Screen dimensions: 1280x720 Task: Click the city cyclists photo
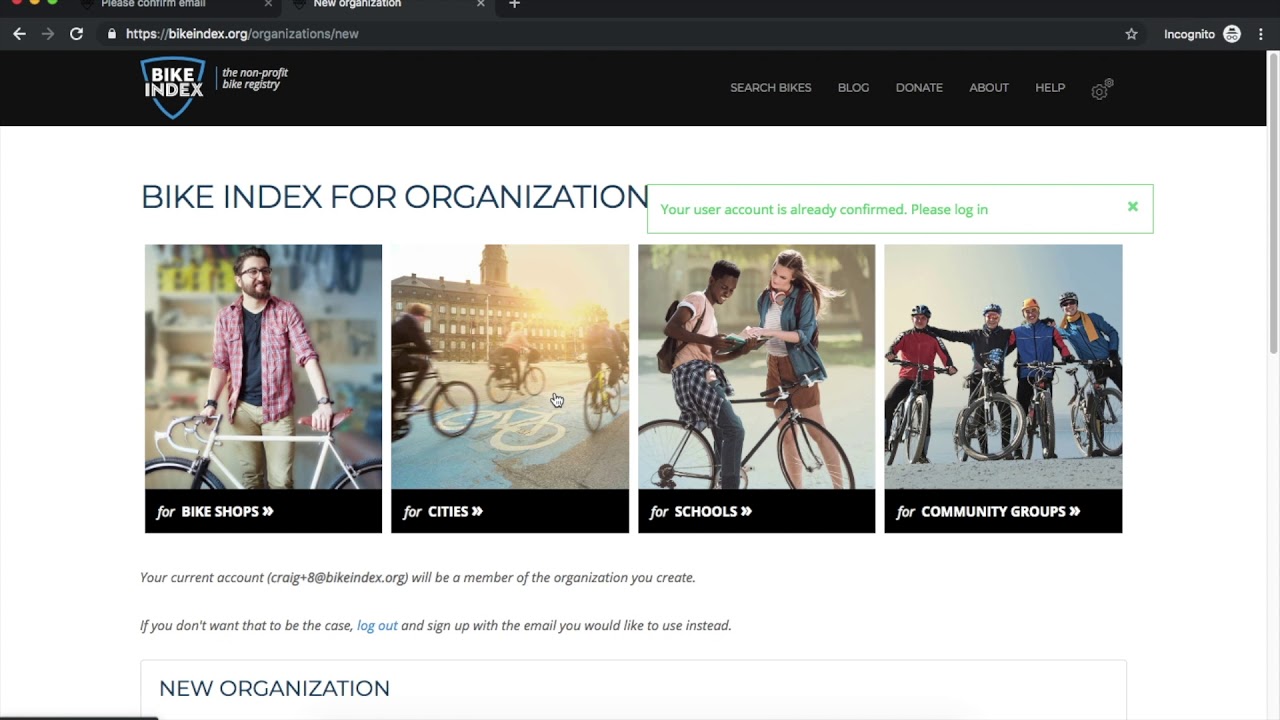point(510,367)
